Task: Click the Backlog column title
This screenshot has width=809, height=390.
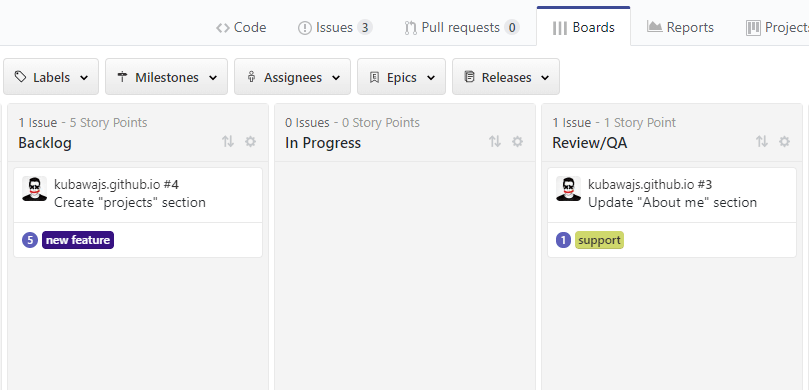Action: point(45,143)
